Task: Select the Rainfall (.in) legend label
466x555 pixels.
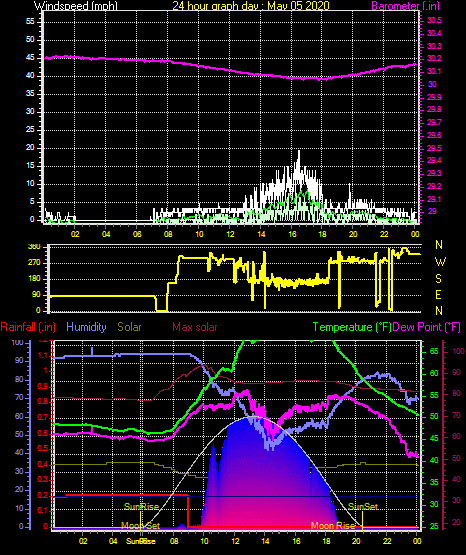Action: pos(28,327)
